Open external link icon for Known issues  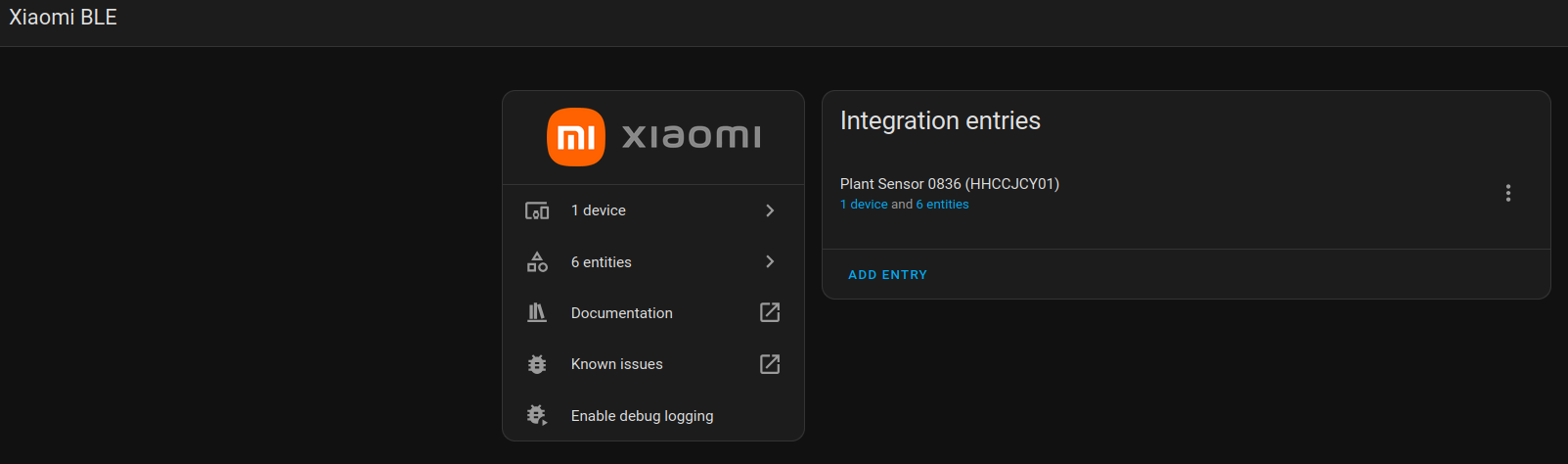770,364
